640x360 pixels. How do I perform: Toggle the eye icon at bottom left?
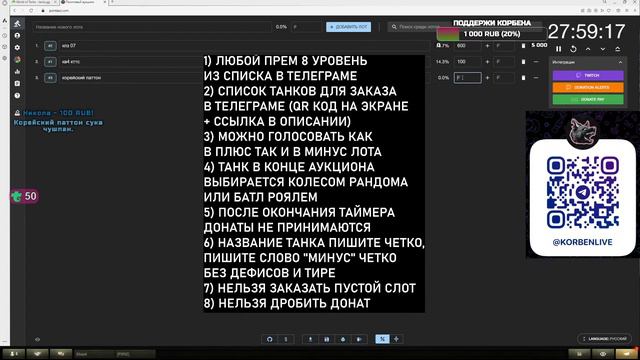(x=38, y=339)
